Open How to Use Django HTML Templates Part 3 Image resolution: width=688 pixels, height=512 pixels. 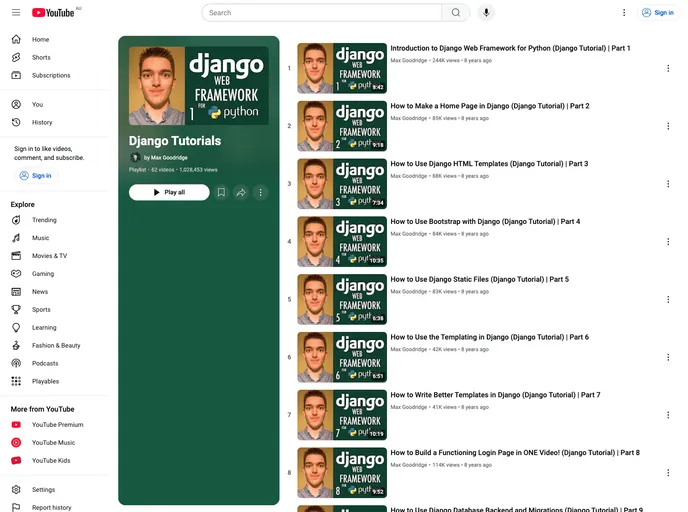tap(489, 164)
